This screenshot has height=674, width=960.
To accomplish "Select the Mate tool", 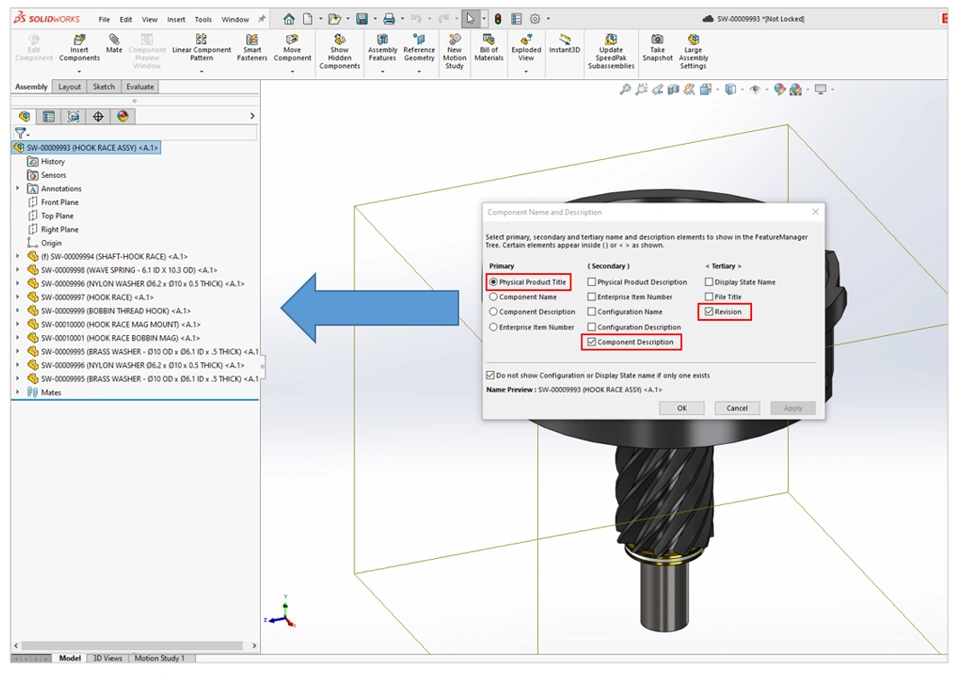I will pos(114,40).
